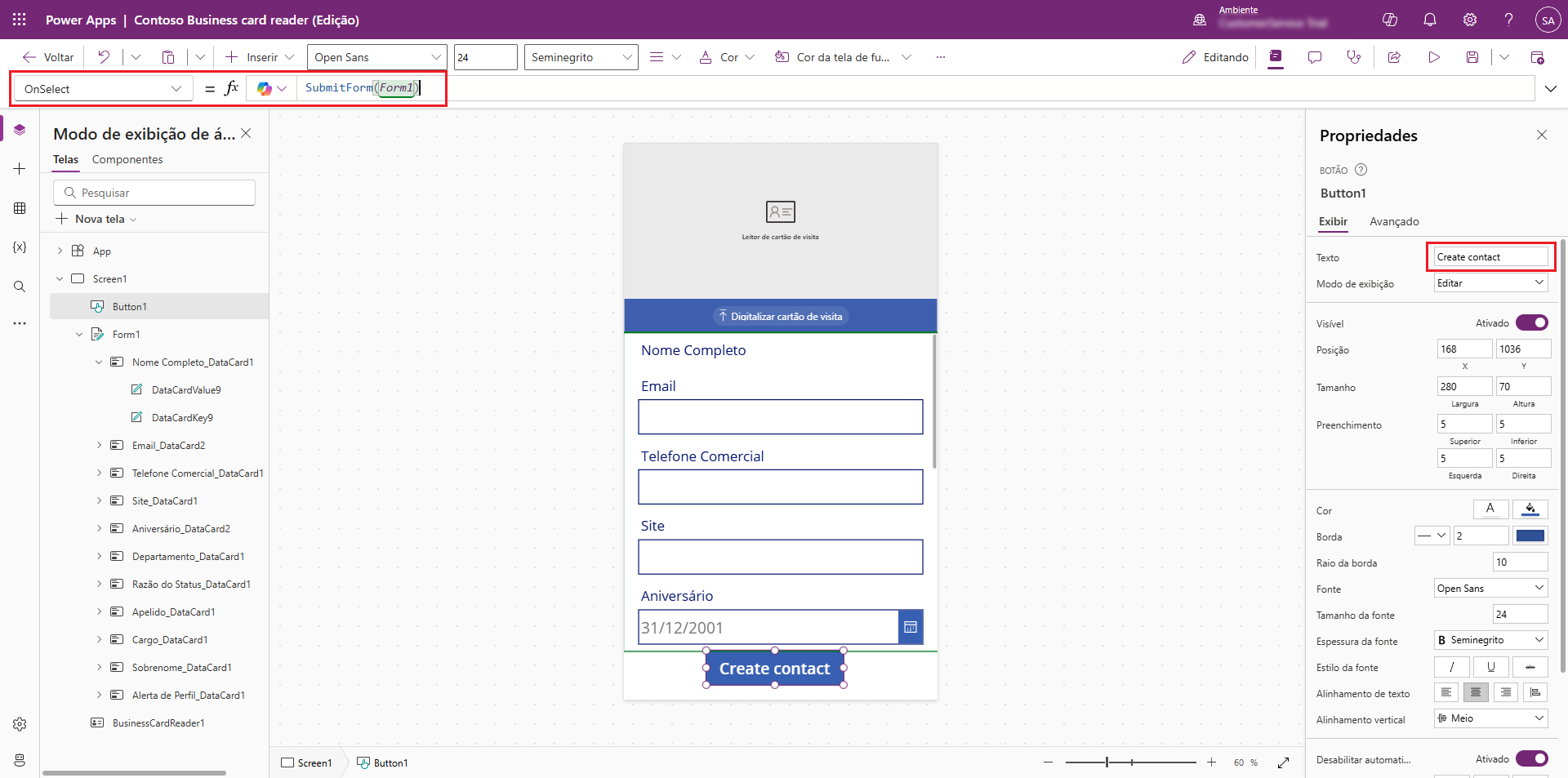Click the share icon in toolbar
The height and width of the screenshot is (778, 1568).
tap(1394, 57)
